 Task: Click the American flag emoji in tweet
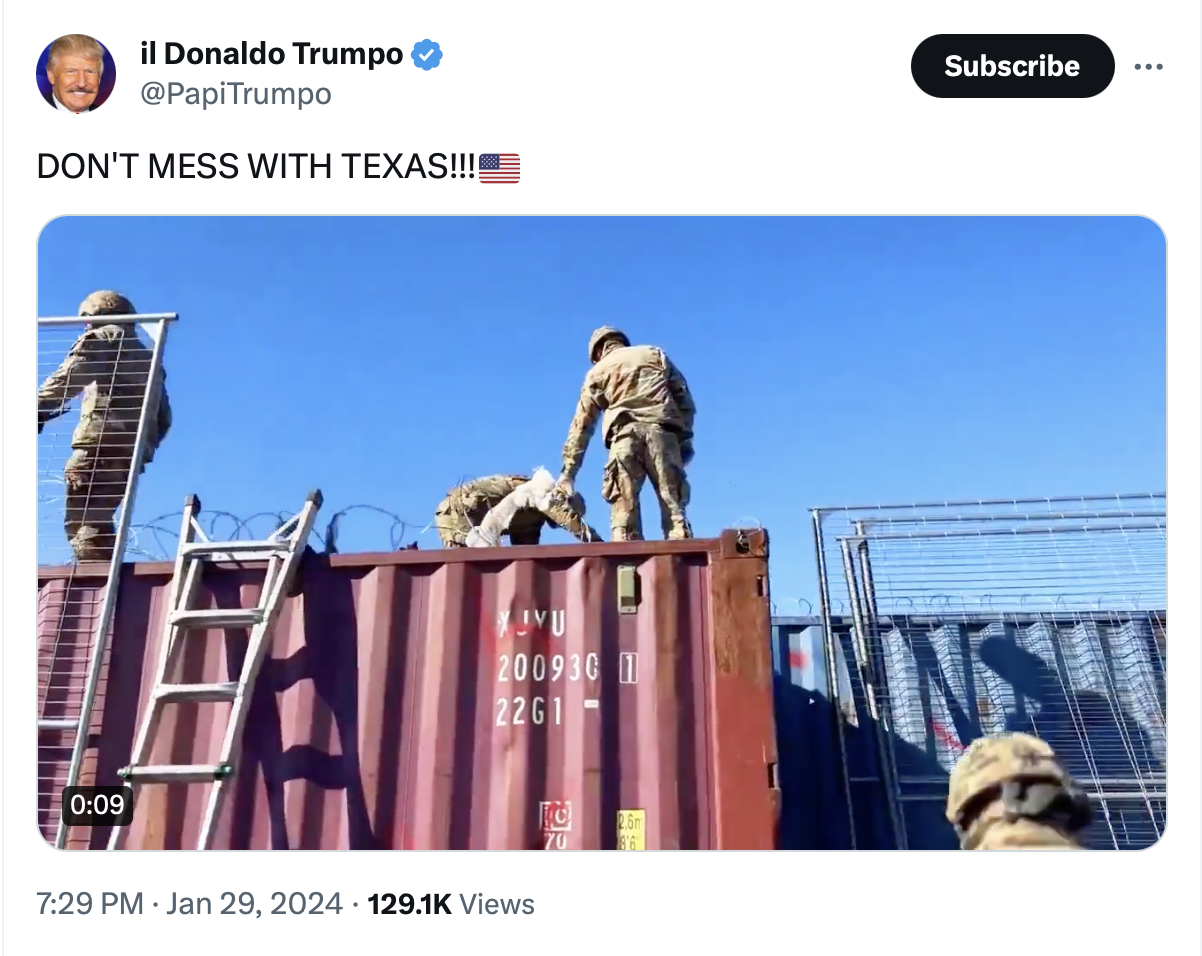click(500, 168)
